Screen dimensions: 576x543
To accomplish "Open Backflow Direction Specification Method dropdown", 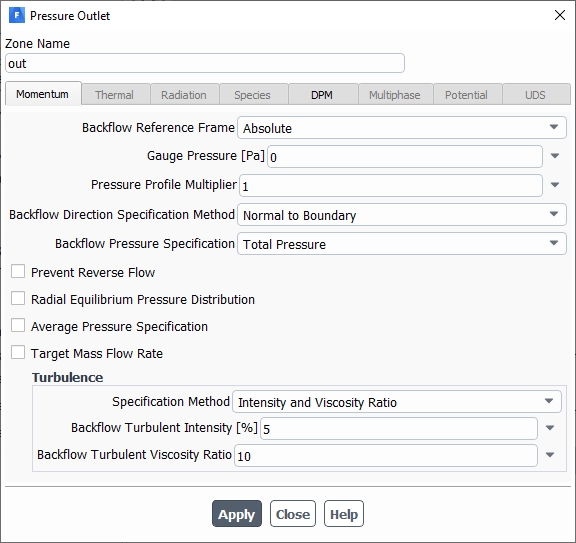I will pyautogui.click(x=402, y=215).
